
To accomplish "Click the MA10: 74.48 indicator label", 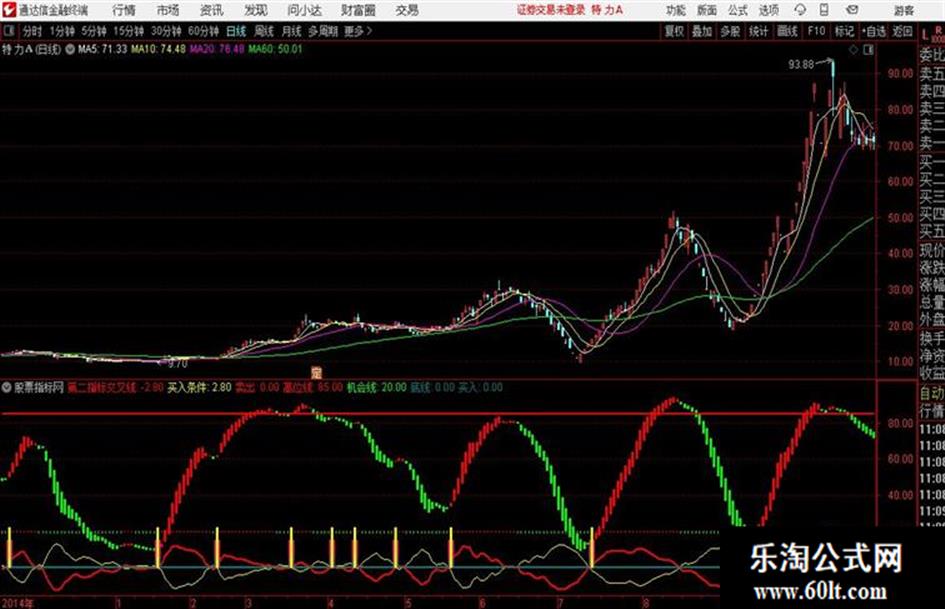I will 158,49.
